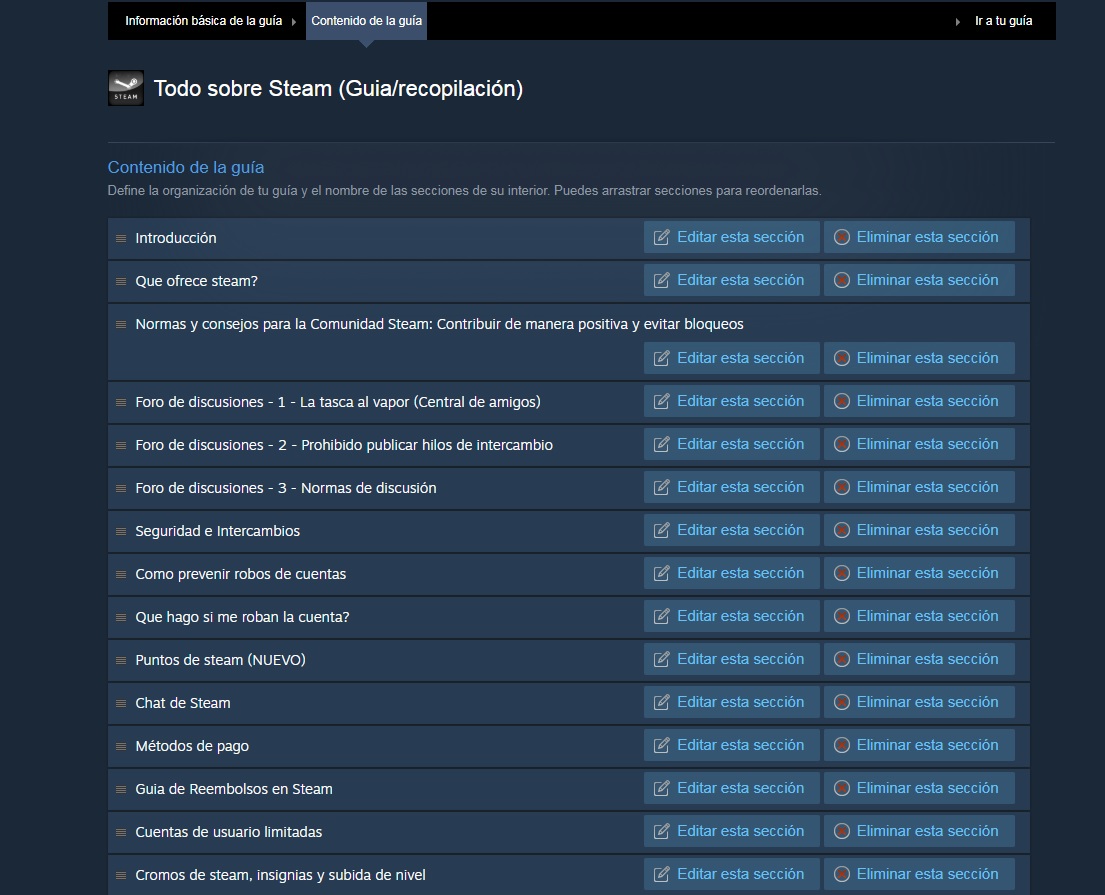Open the 'Información básica de la guía' tab
Image resolution: width=1105 pixels, height=895 pixels.
tap(204, 21)
